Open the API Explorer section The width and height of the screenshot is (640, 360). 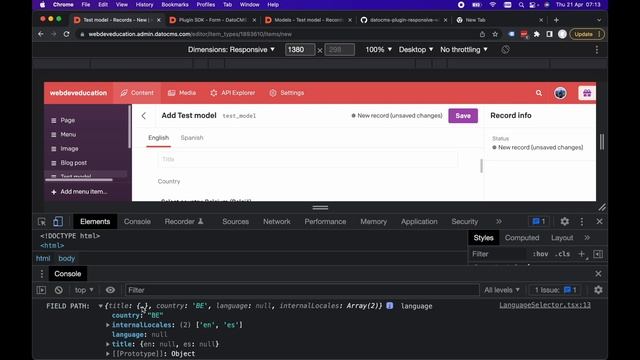(233, 93)
